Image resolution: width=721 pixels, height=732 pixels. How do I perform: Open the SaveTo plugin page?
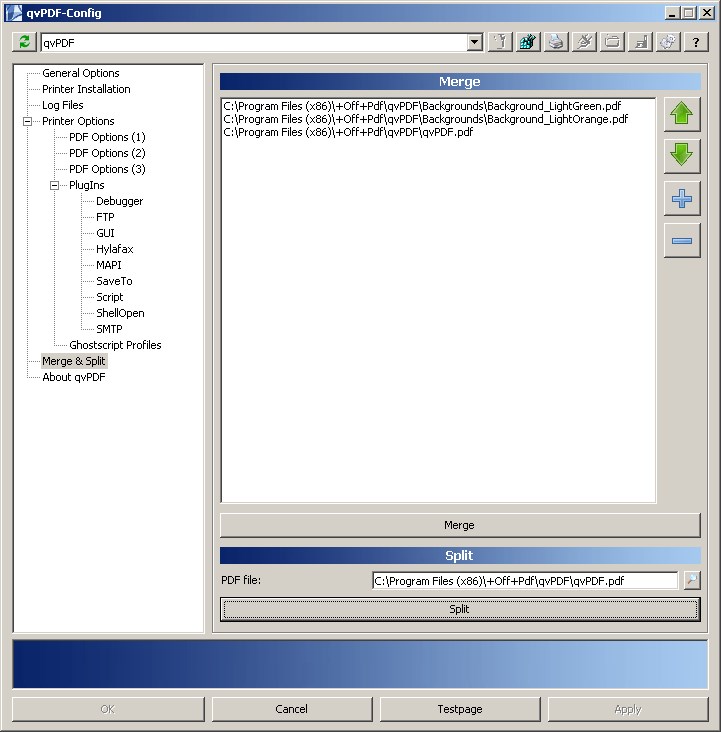coord(114,281)
